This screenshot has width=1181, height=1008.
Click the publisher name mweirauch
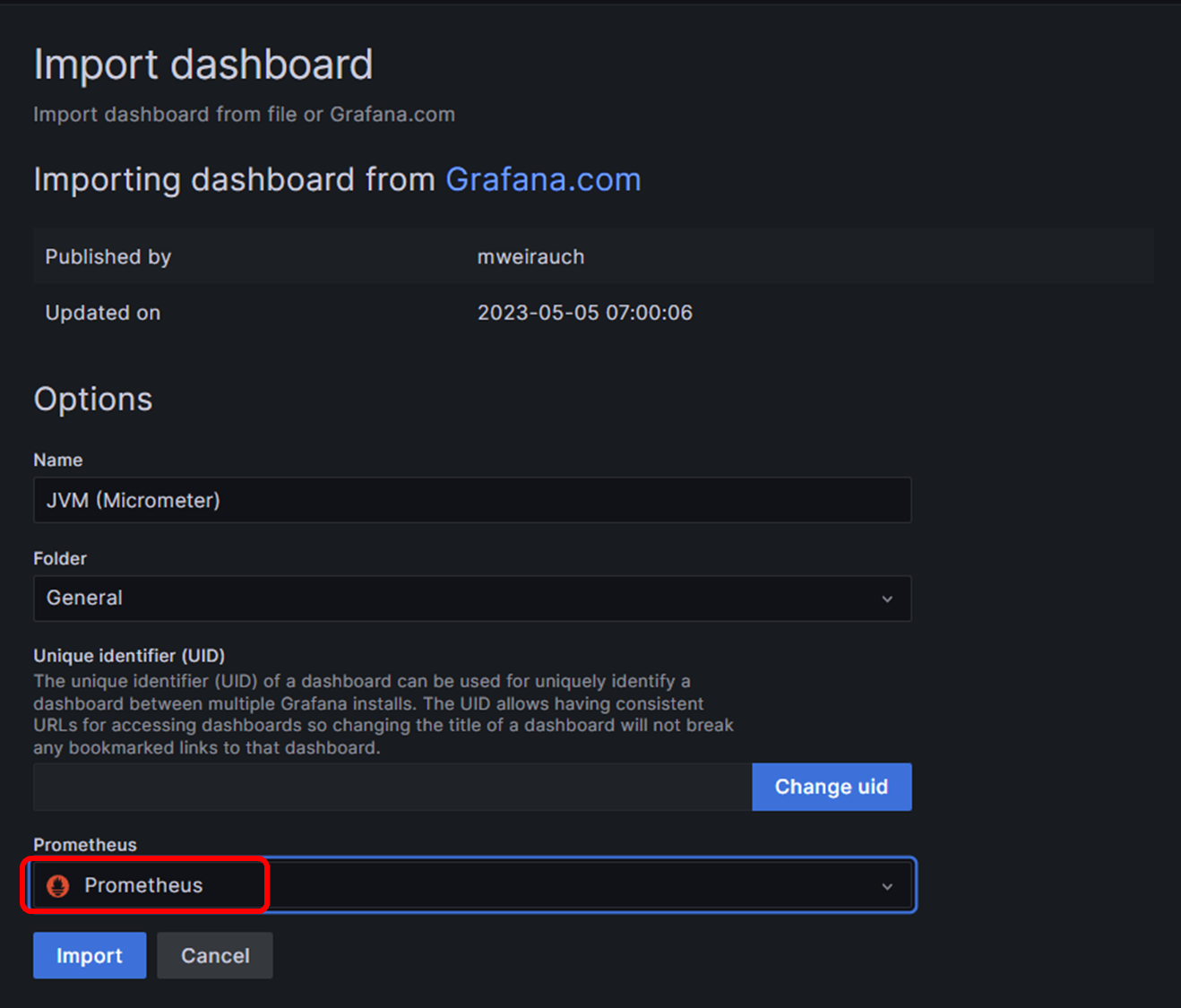[x=530, y=257]
